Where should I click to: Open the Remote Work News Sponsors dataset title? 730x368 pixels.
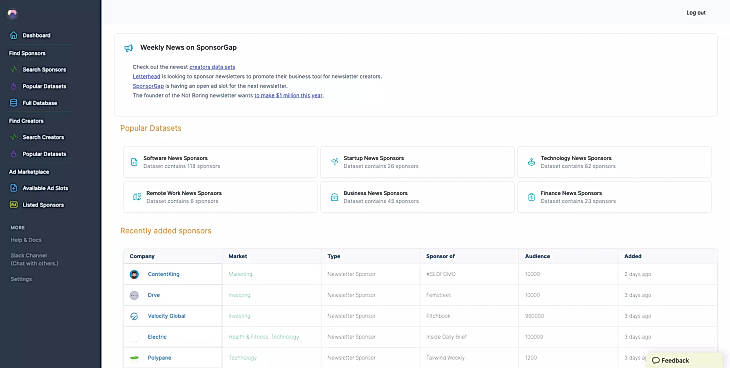coord(184,193)
